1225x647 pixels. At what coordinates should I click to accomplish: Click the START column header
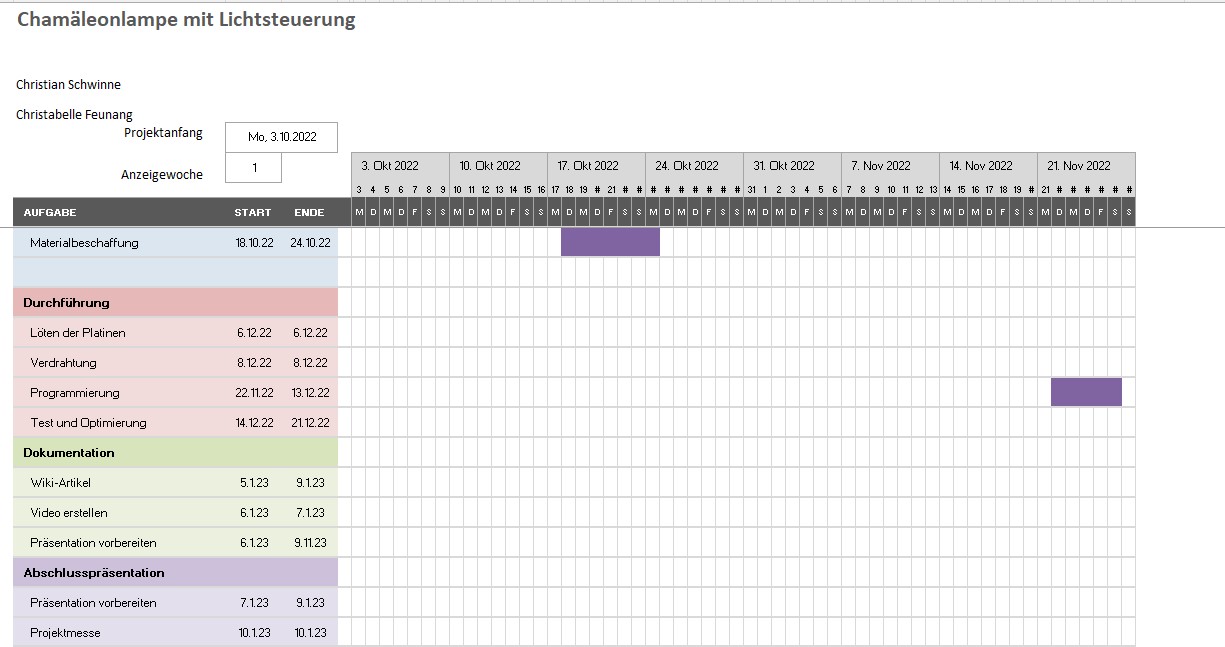(x=252, y=213)
